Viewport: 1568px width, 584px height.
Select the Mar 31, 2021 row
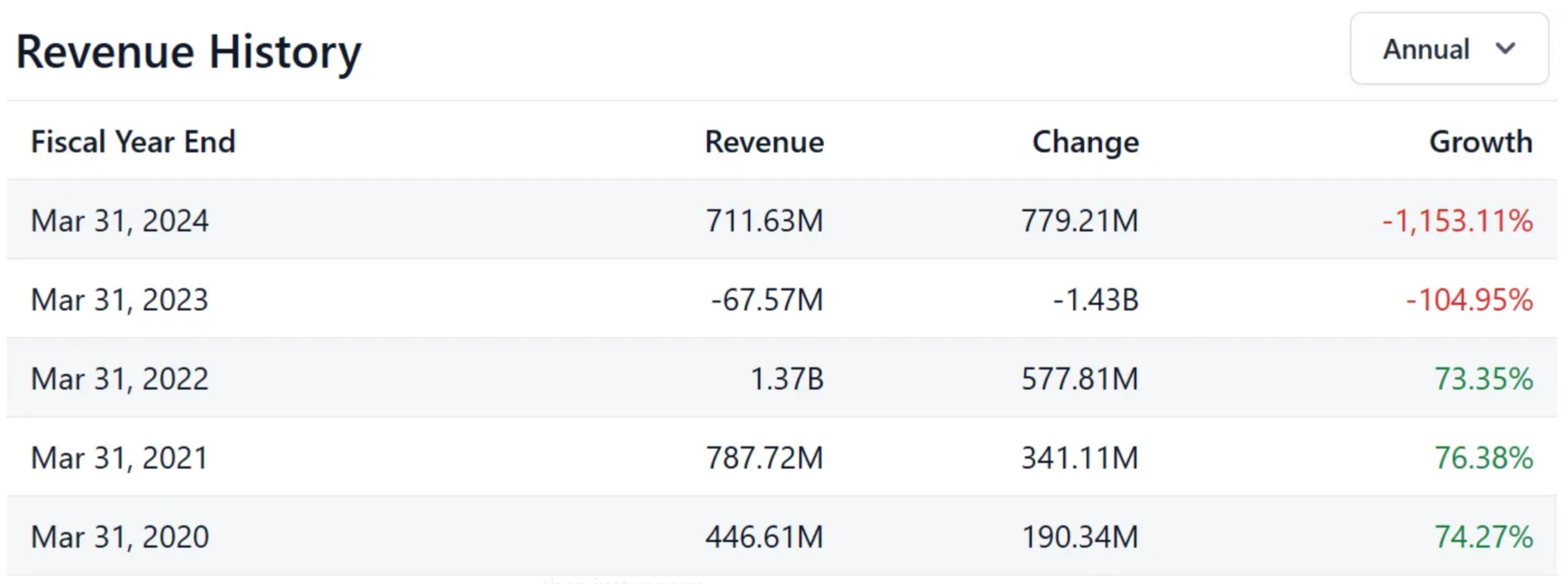(x=120, y=457)
